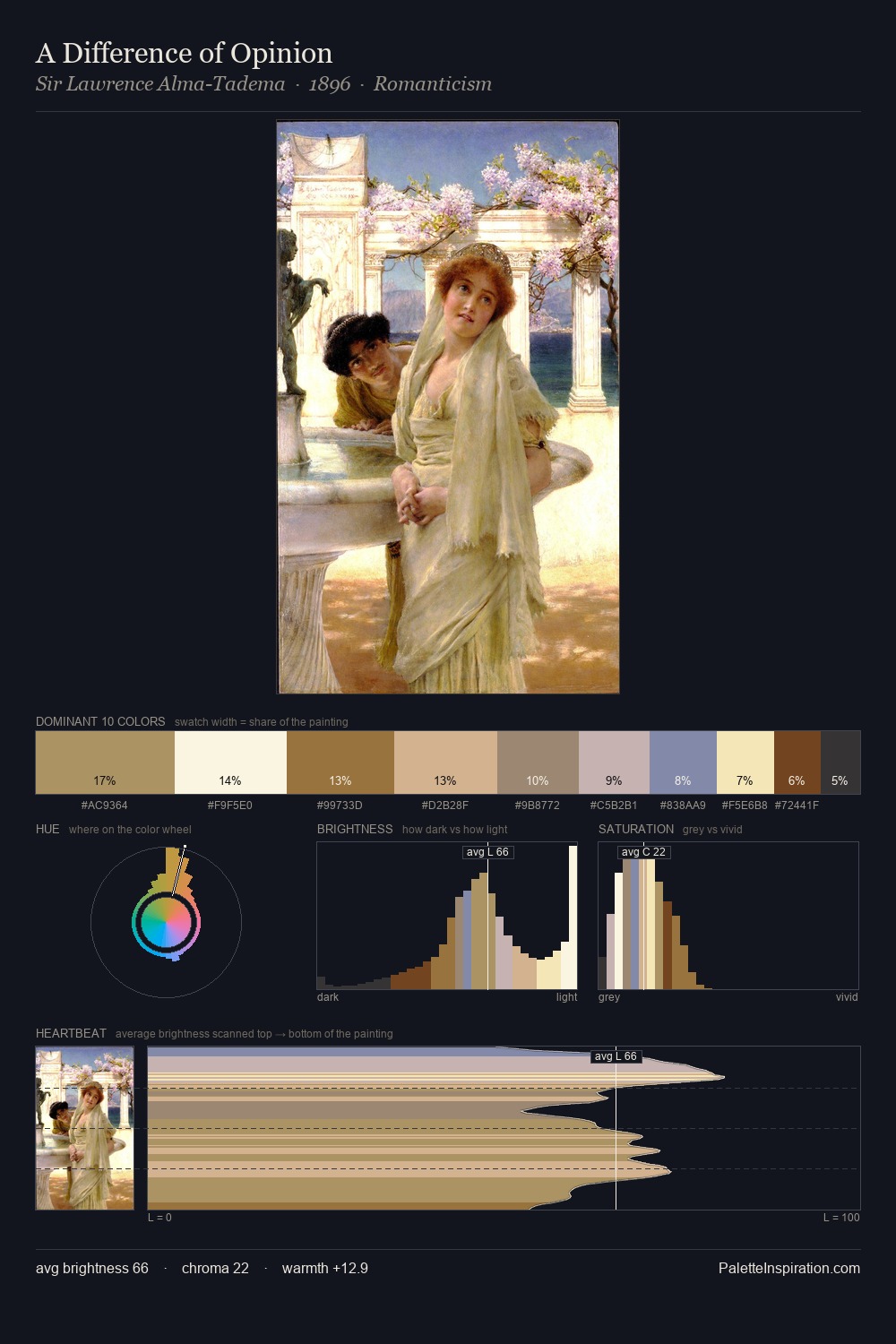
Task: Click hex code #F5E6B8 text
Action: point(745,806)
